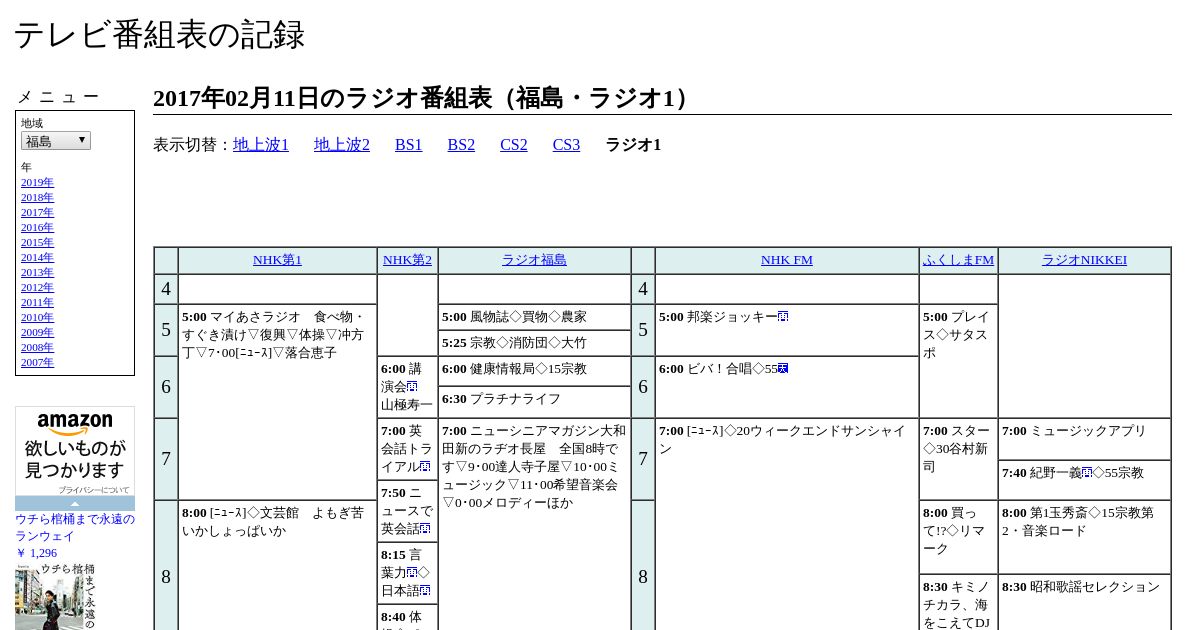Open the 2011年 archive link
Image resolution: width=1200 pixels, height=630 pixels.
click(x=37, y=302)
